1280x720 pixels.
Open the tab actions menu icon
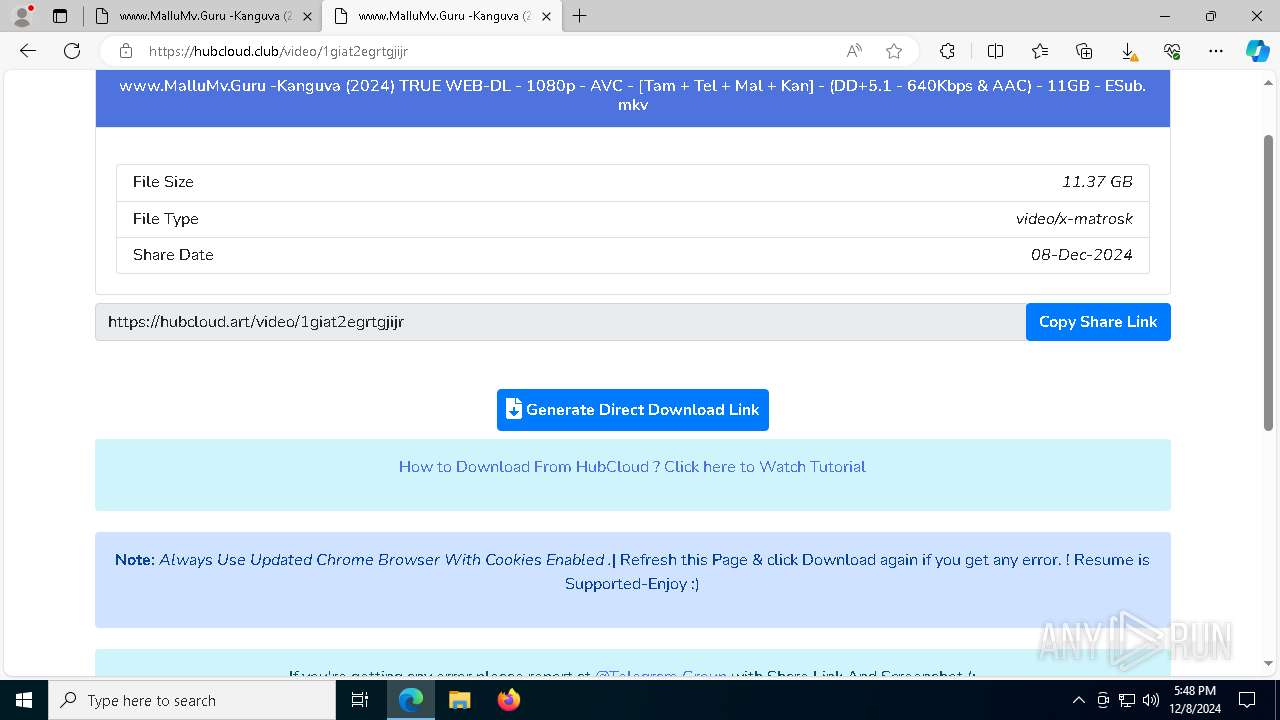pyautogui.click(x=60, y=16)
